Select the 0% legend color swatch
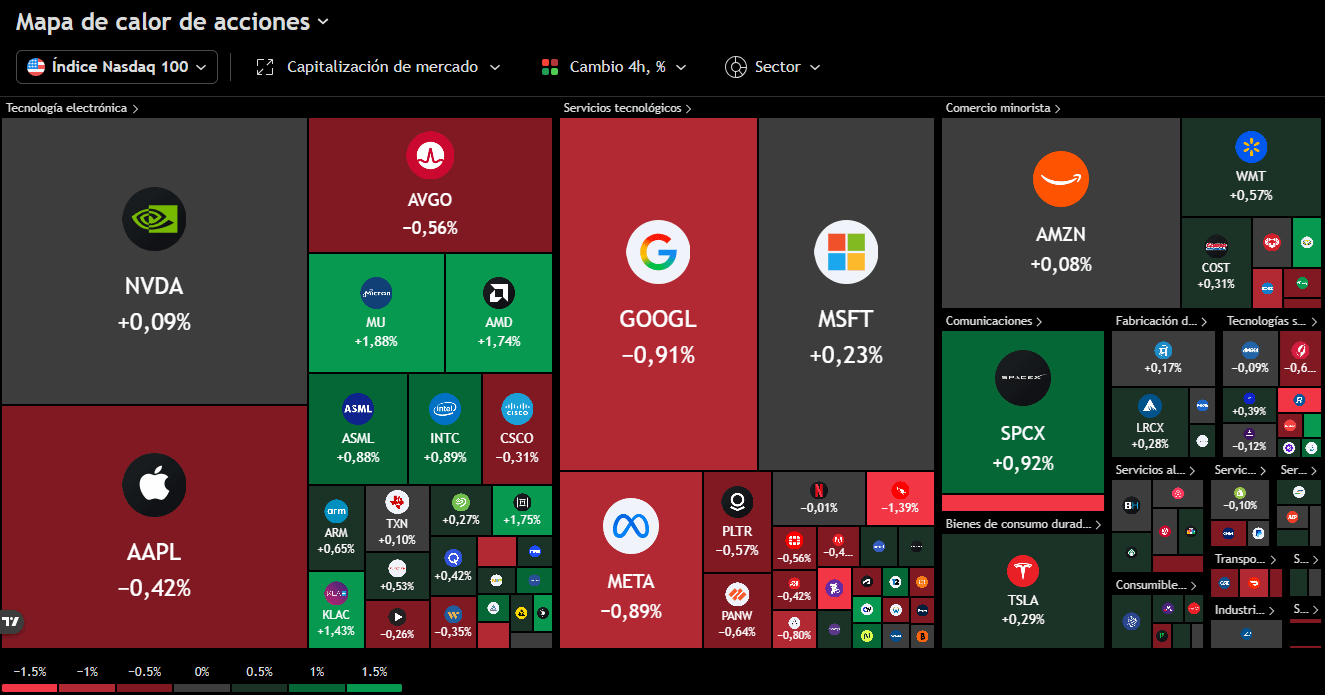Viewport: 1325px width, 695px height. [202, 688]
